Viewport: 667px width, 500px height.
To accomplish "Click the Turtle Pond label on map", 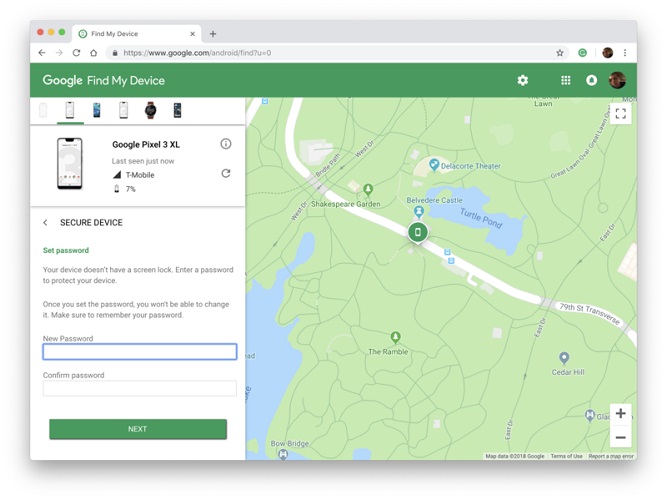I will pyautogui.click(x=481, y=218).
